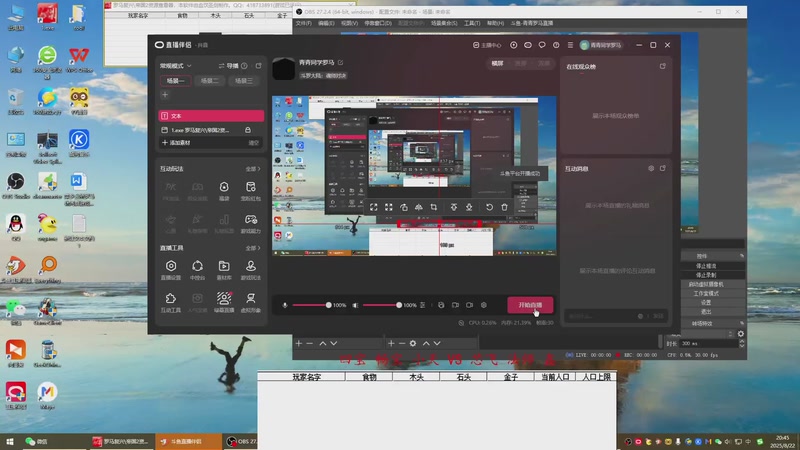Open the 虚拟形象 virtual avatar tool
Image resolution: width=800 pixels, height=450 pixels.
click(251, 302)
